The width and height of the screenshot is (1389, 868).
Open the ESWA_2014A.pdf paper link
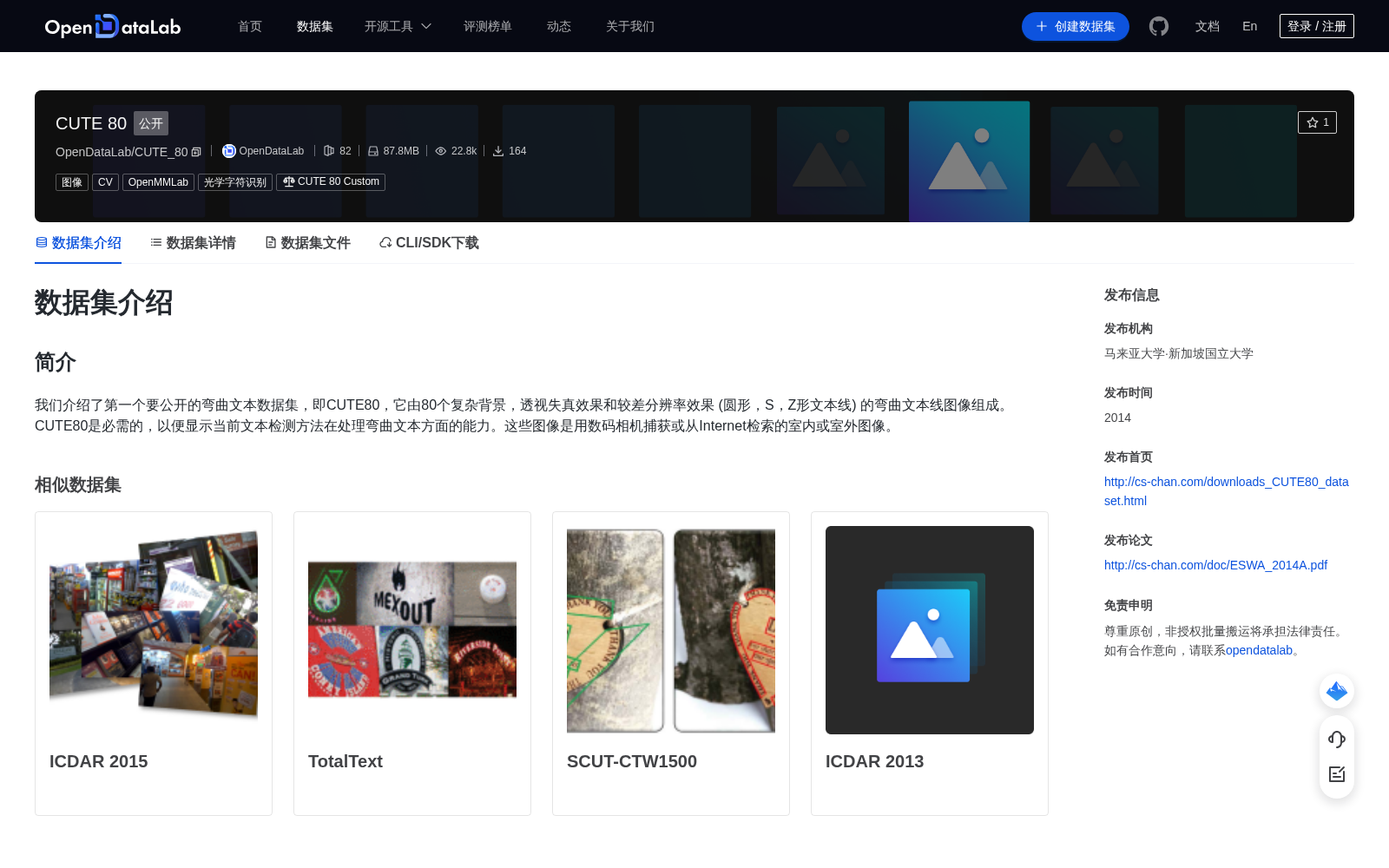coord(1215,565)
